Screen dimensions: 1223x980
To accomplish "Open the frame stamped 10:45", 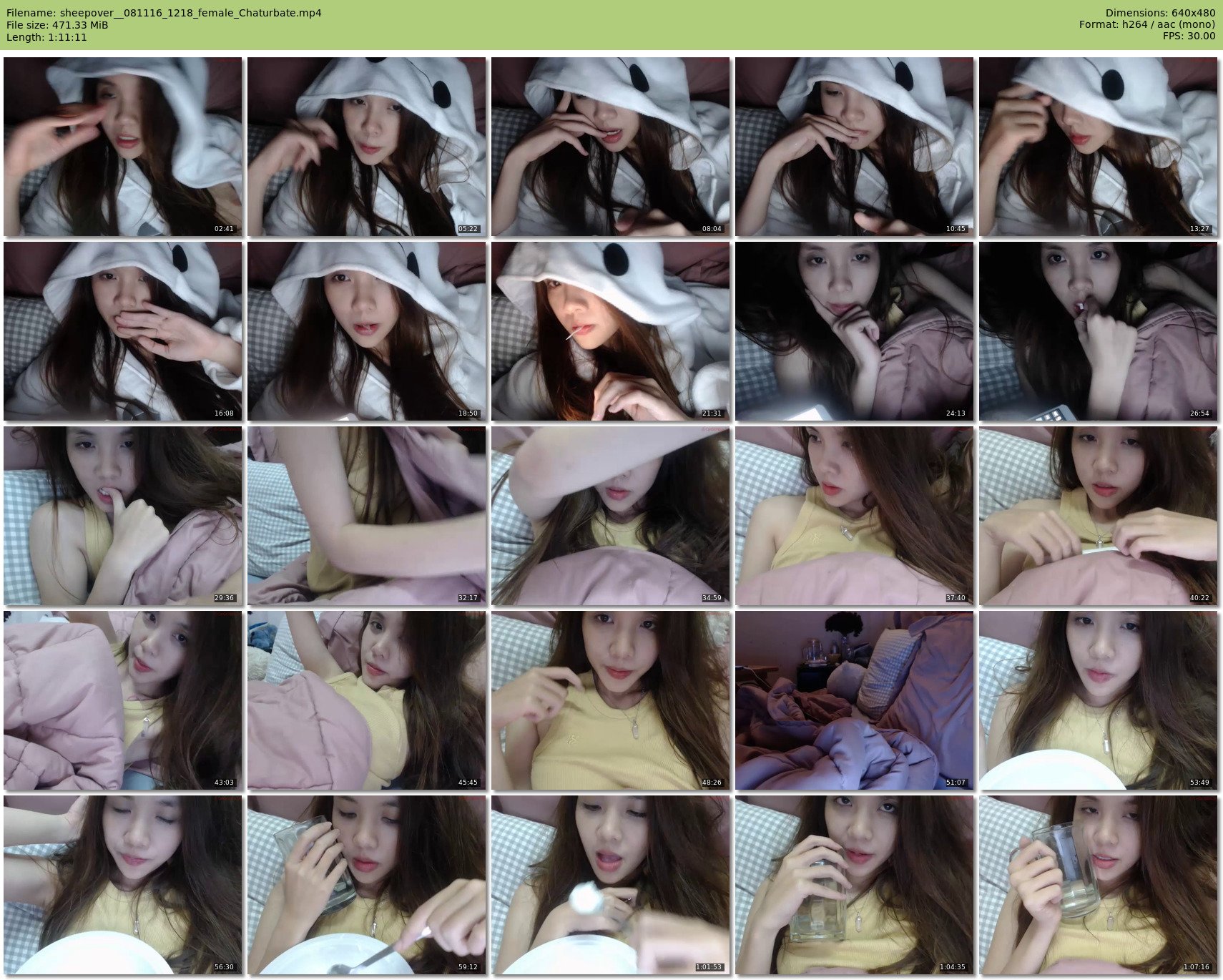I will (854, 147).
